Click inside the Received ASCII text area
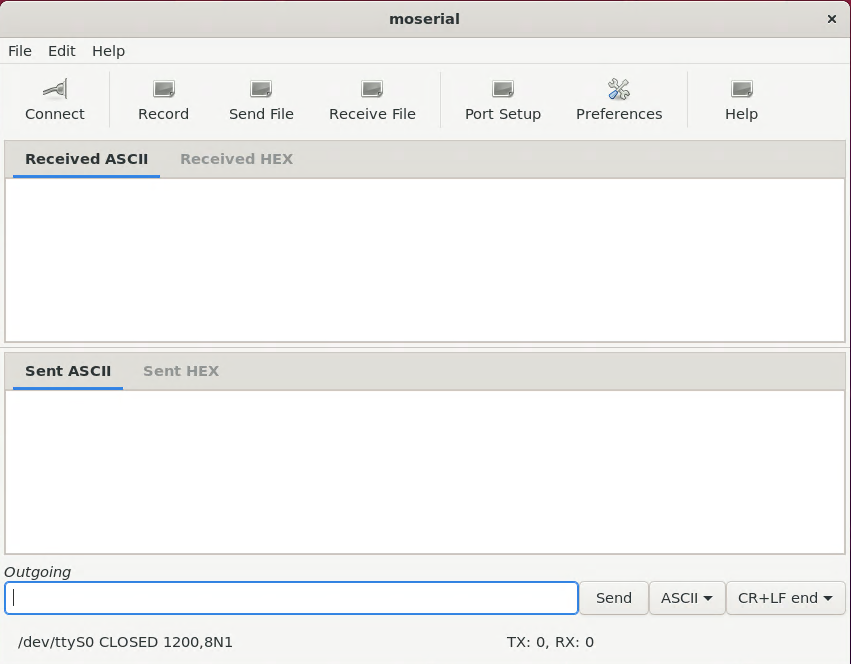Screen dimensions: 851x664 [425, 260]
